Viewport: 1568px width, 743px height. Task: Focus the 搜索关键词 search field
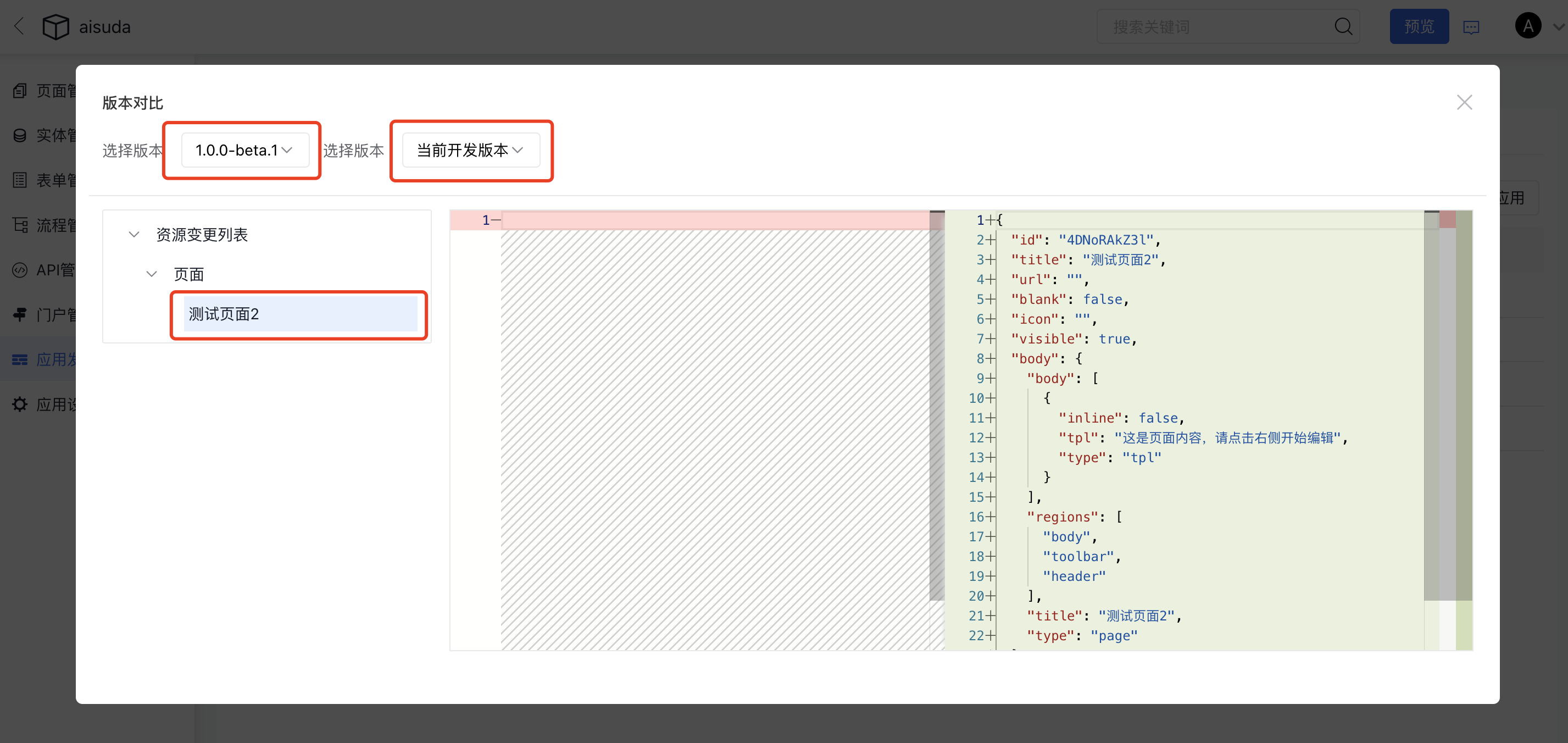pyautogui.click(x=1228, y=26)
